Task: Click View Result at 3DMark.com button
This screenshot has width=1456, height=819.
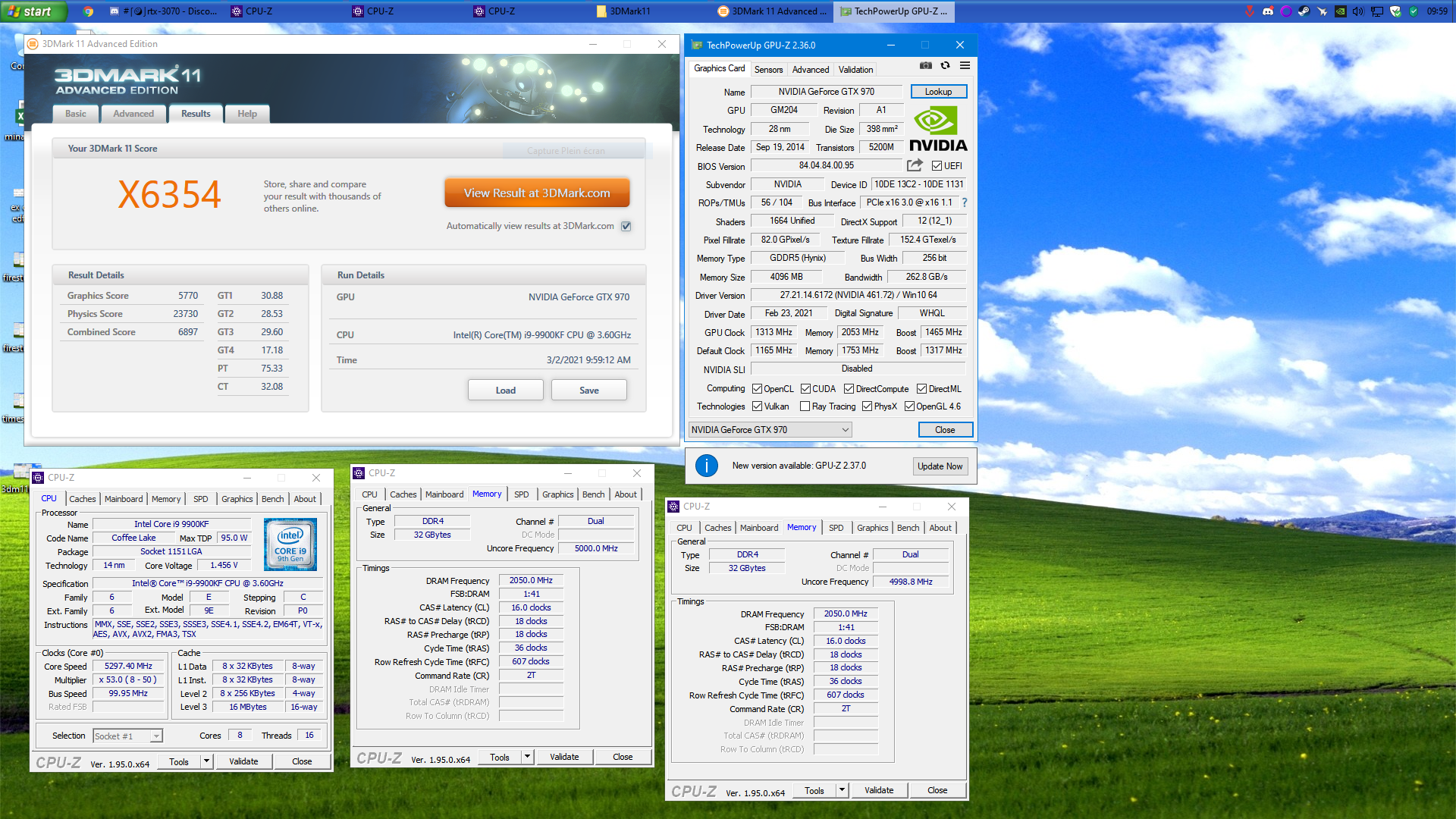Action: [x=537, y=193]
